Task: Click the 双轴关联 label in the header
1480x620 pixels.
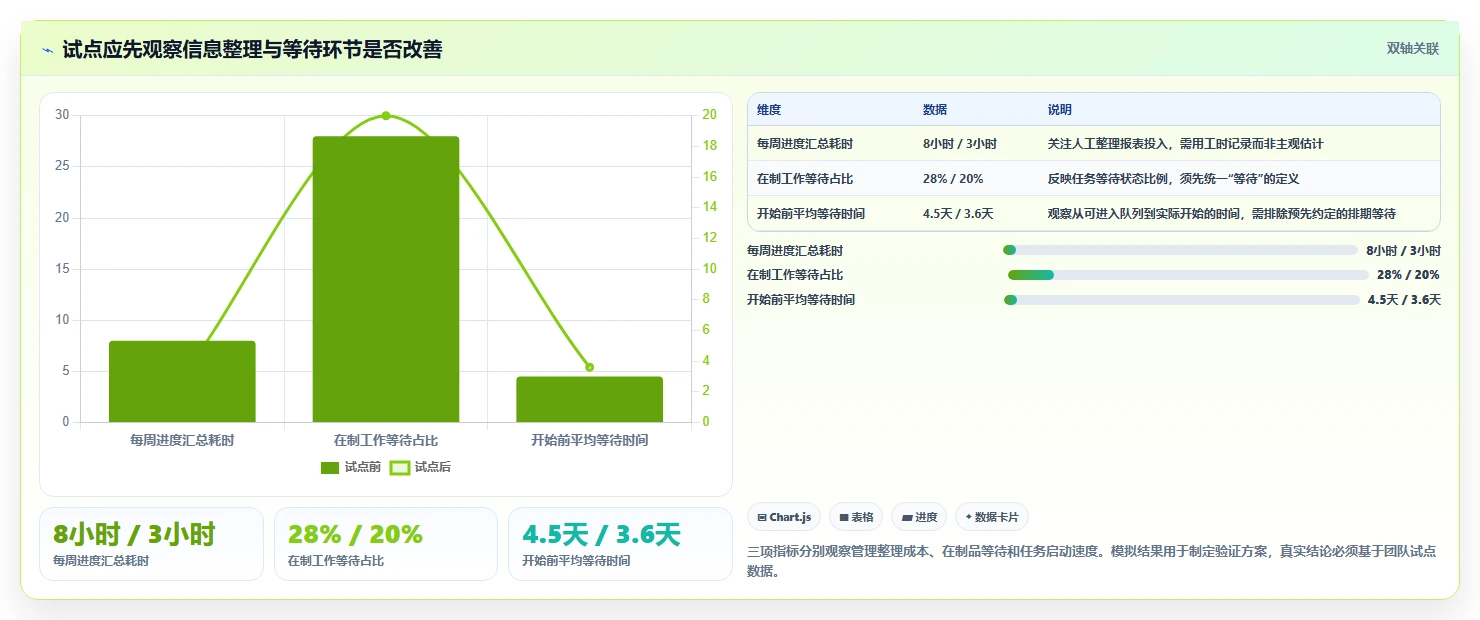Action: click(x=1412, y=48)
